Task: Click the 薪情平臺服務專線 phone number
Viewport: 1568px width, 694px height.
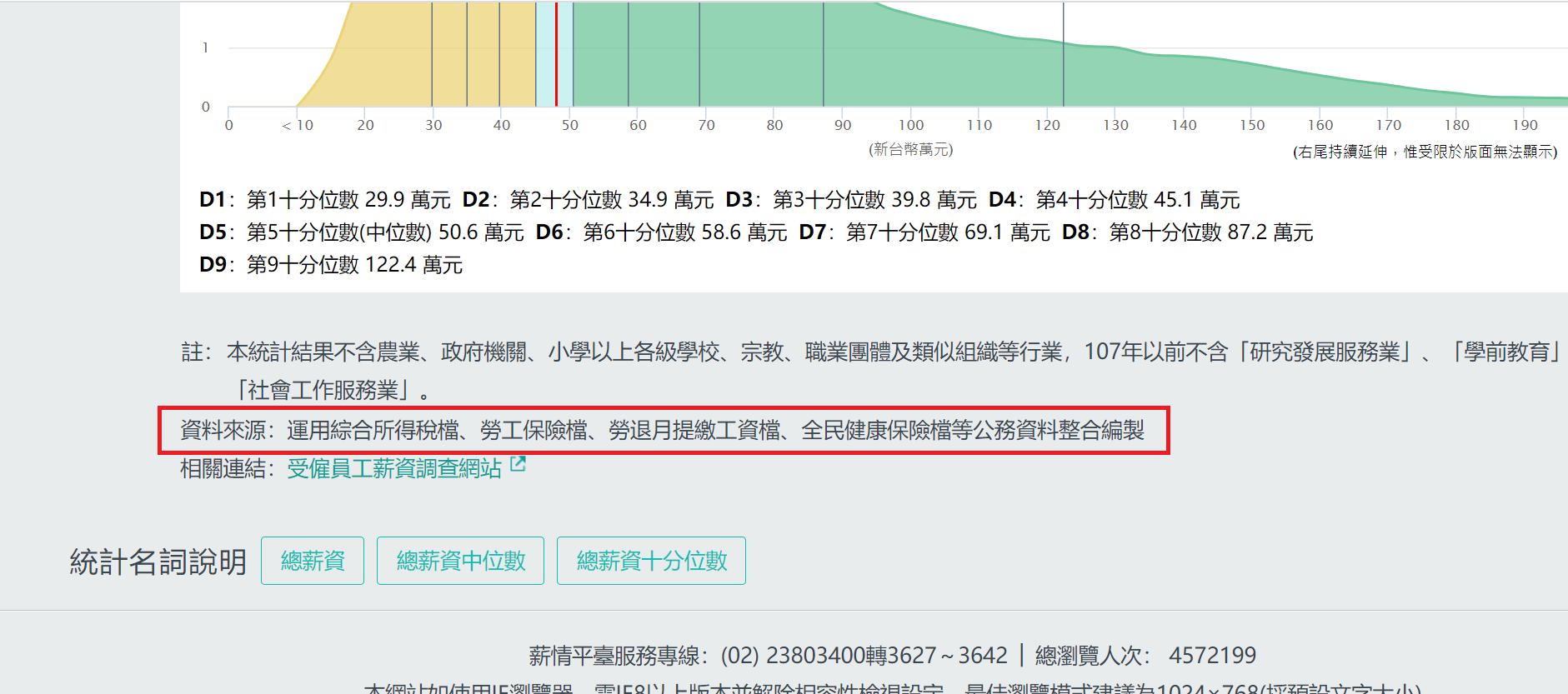Action: pyautogui.click(x=864, y=656)
